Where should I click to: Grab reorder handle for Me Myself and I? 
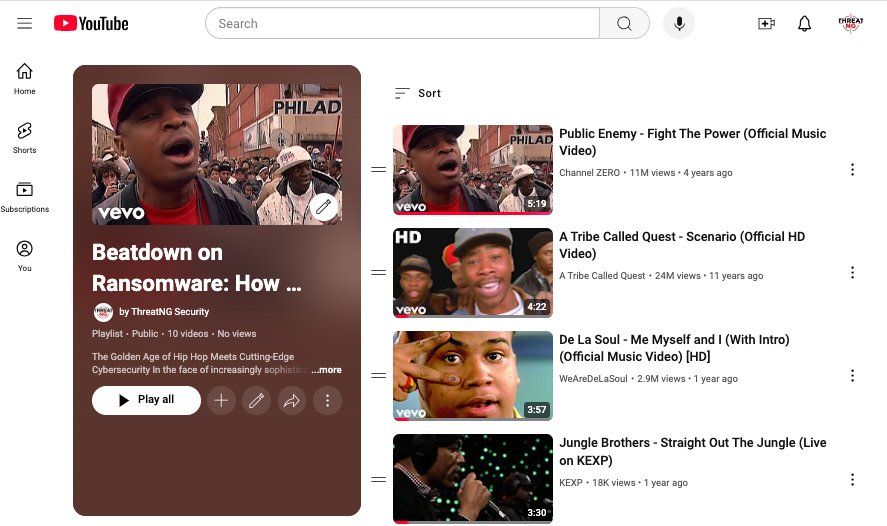378,376
